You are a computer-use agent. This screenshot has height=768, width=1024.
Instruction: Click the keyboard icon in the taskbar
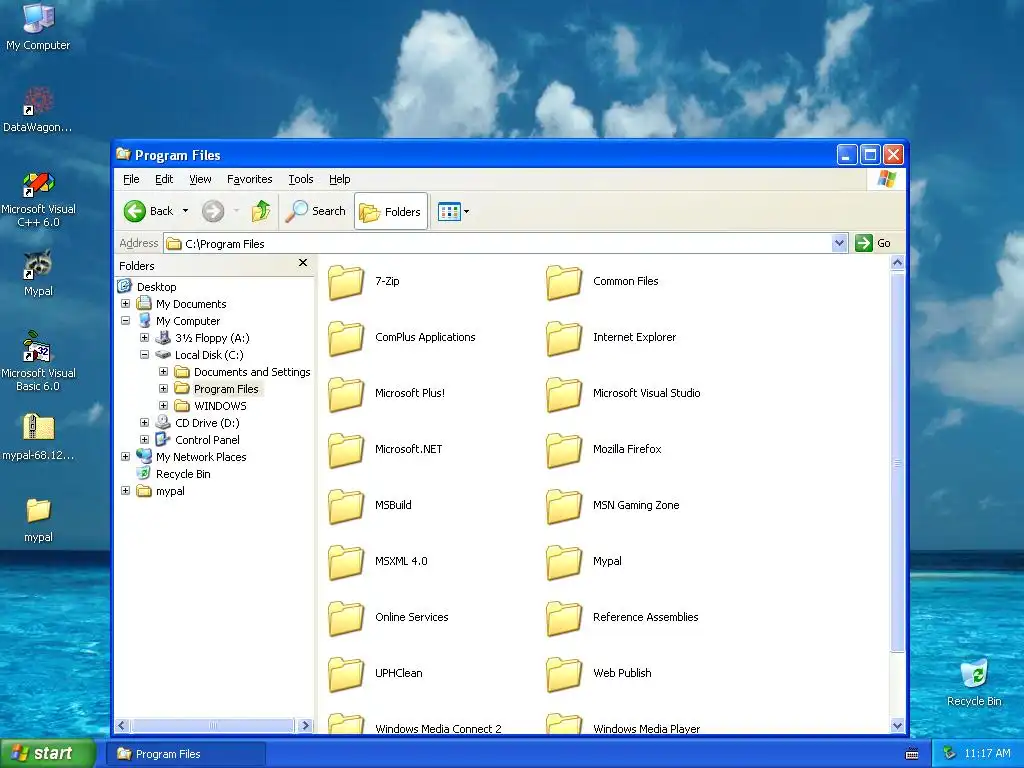tap(912, 754)
